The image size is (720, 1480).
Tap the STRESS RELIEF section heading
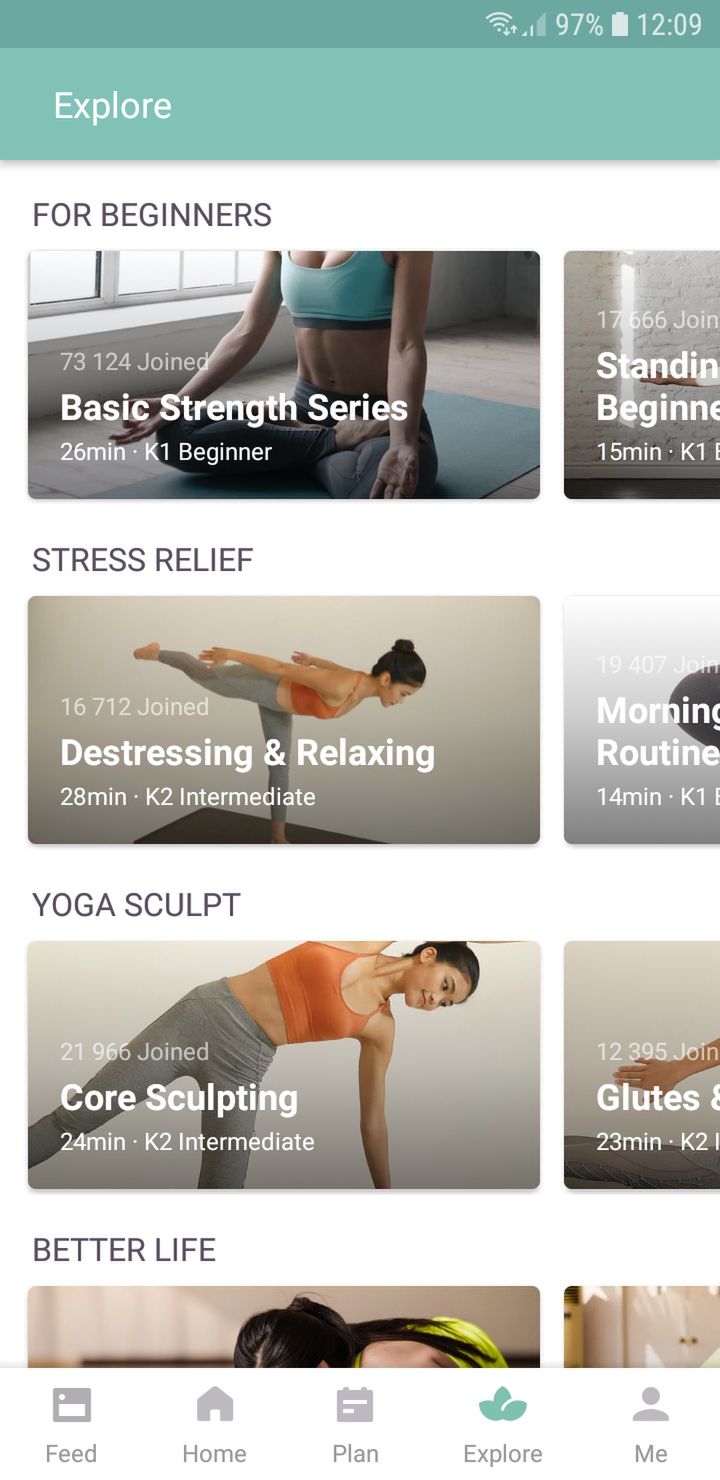(143, 560)
